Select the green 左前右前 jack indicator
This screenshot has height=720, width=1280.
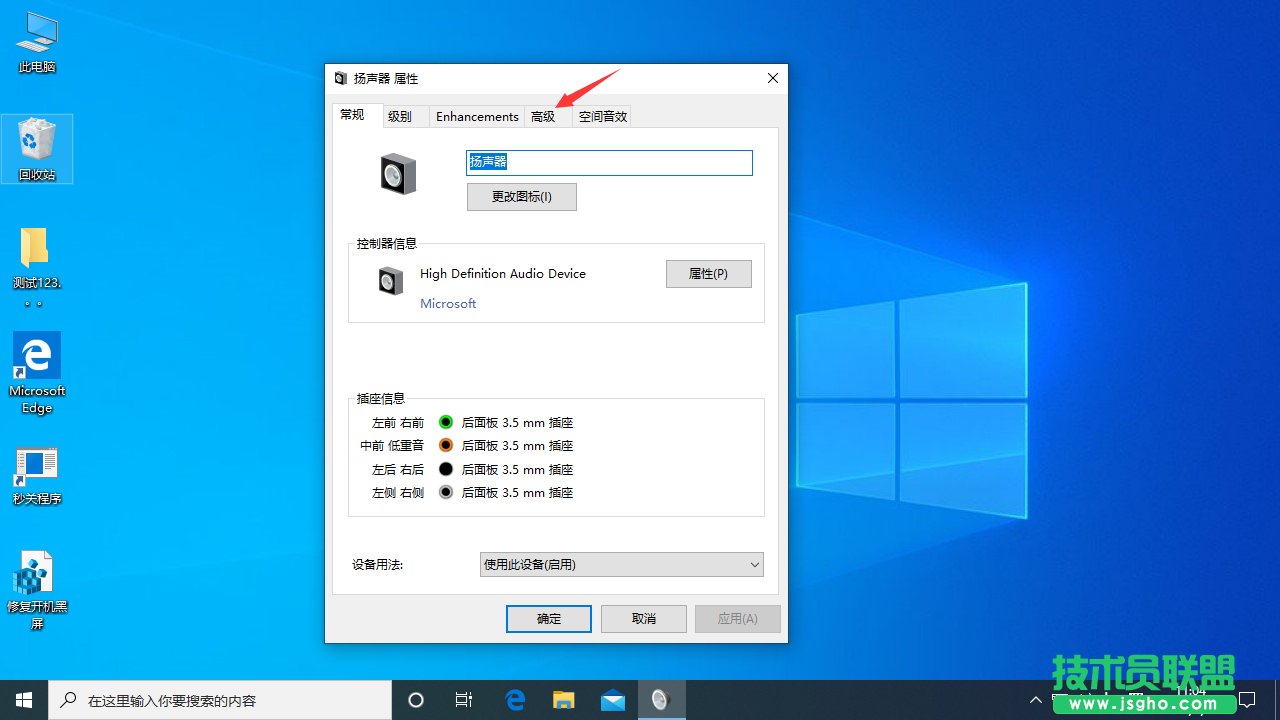pos(445,422)
